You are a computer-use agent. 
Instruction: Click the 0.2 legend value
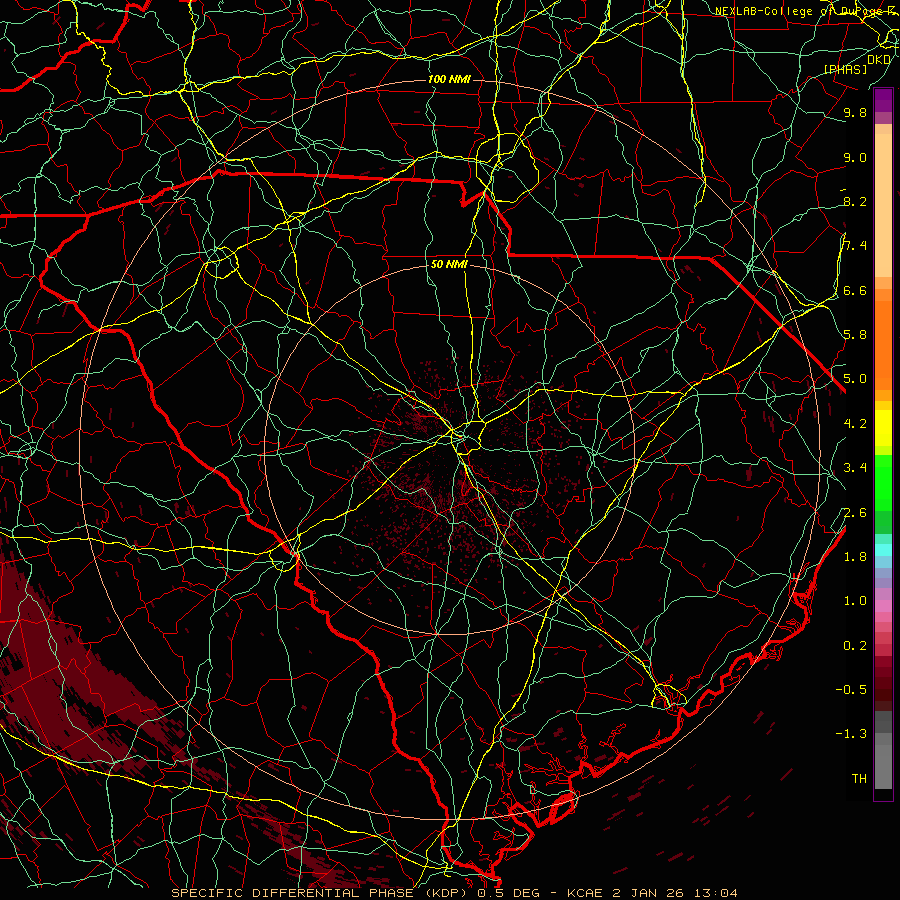point(855,646)
